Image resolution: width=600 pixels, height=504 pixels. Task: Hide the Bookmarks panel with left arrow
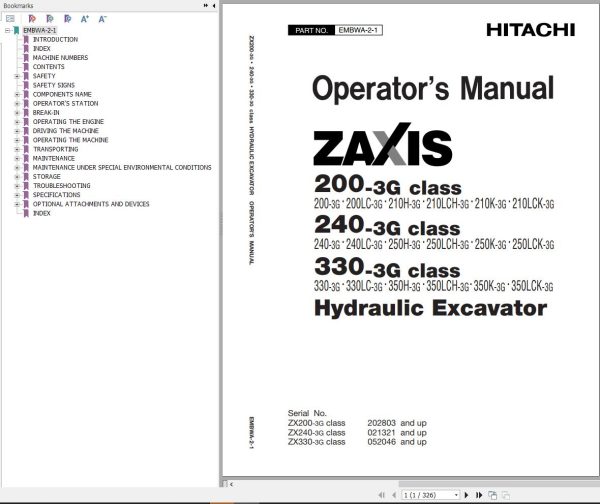pyautogui.click(x=214, y=5)
